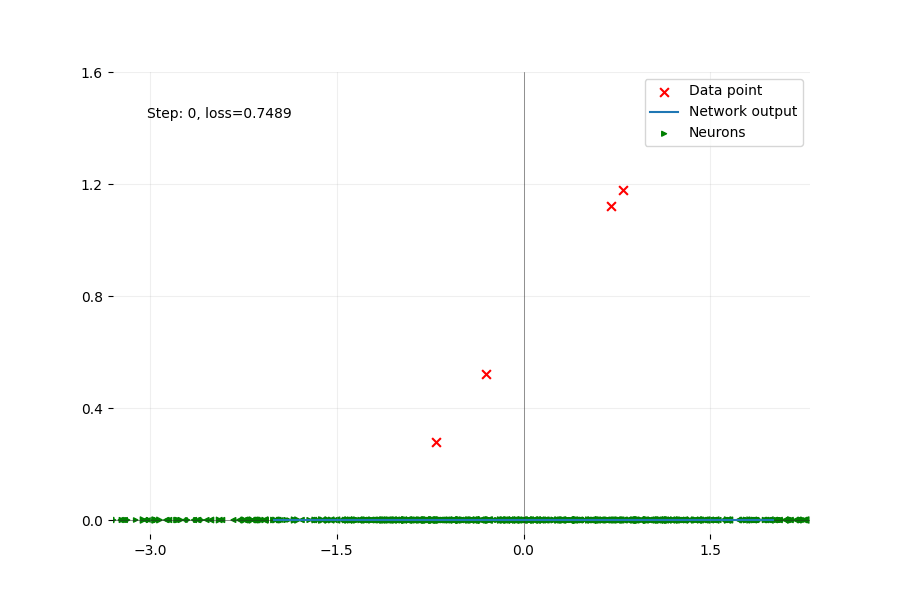Click the red cross legend marker

point(664,91)
